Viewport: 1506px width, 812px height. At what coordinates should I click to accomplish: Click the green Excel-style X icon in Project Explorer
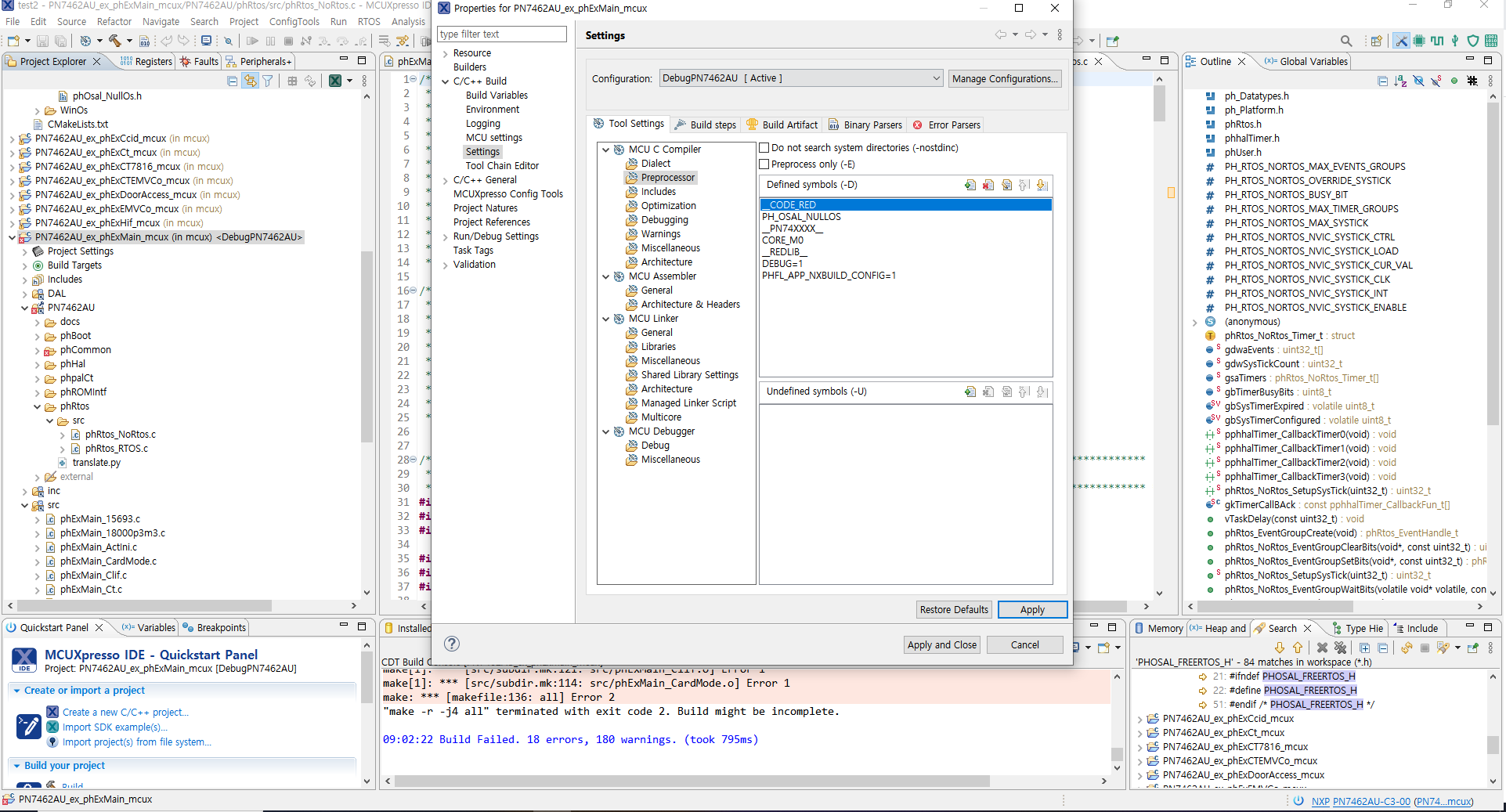[x=335, y=81]
